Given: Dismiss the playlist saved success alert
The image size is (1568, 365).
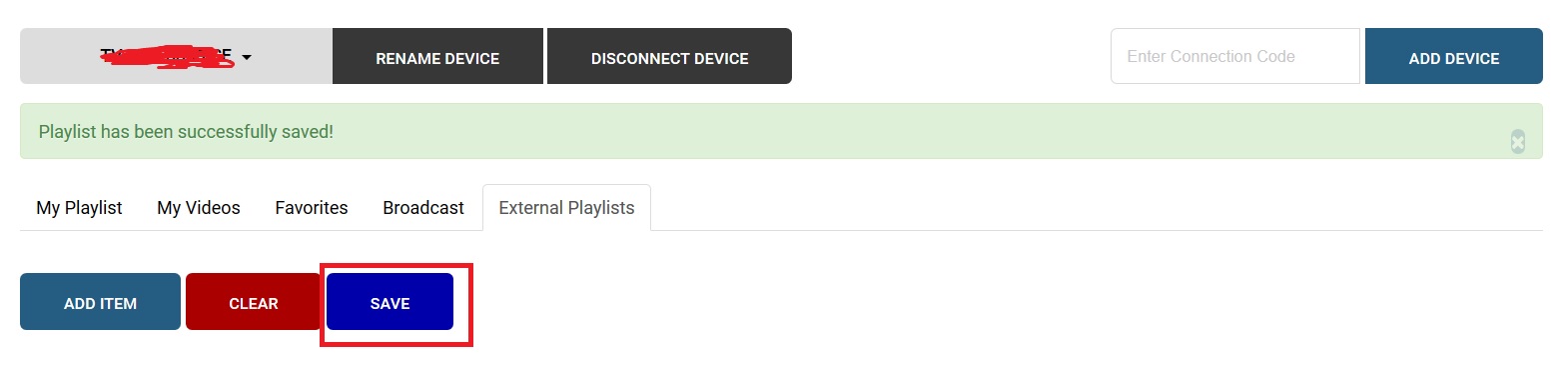Looking at the screenshot, I should click(1517, 141).
